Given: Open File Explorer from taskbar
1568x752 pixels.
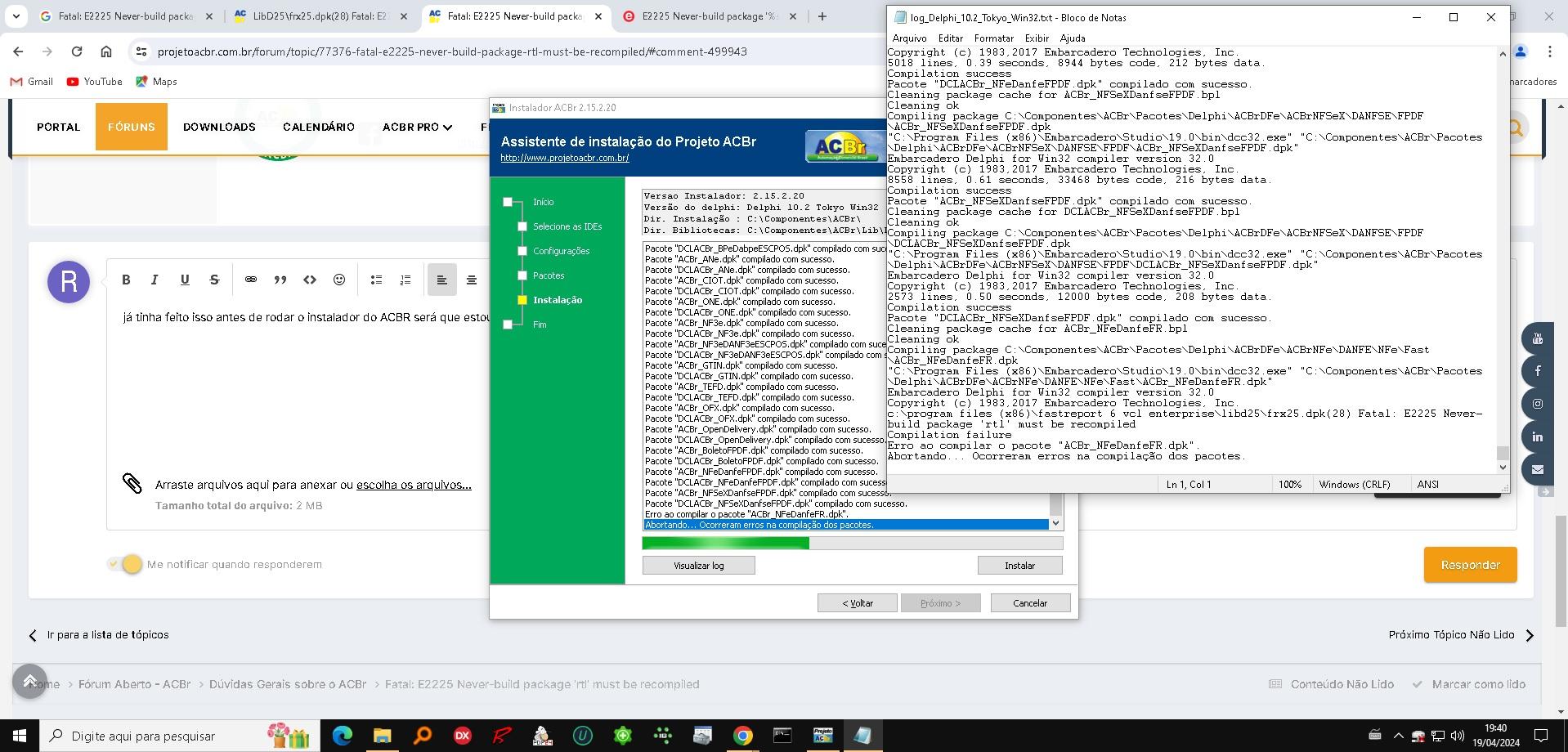Looking at the screenshot, I should [x=383, y=736].
